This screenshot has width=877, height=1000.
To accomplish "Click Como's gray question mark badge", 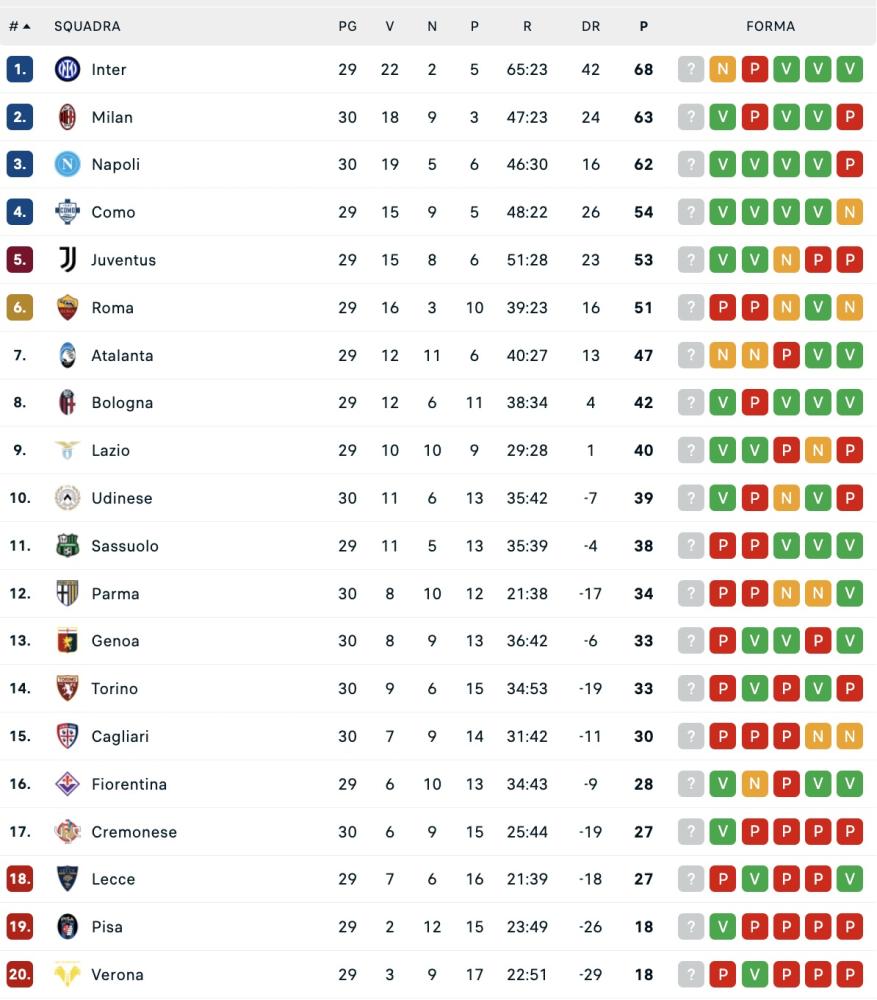I will tap(690, 212).
